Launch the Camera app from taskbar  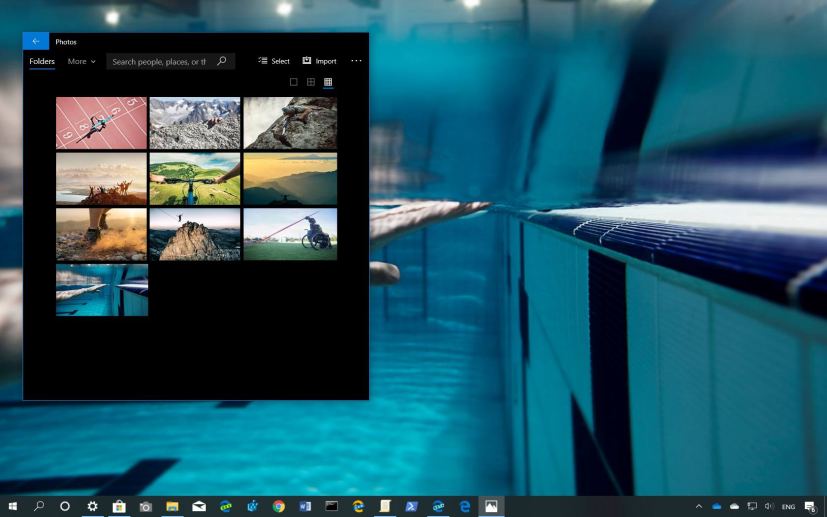coord(146,506)
